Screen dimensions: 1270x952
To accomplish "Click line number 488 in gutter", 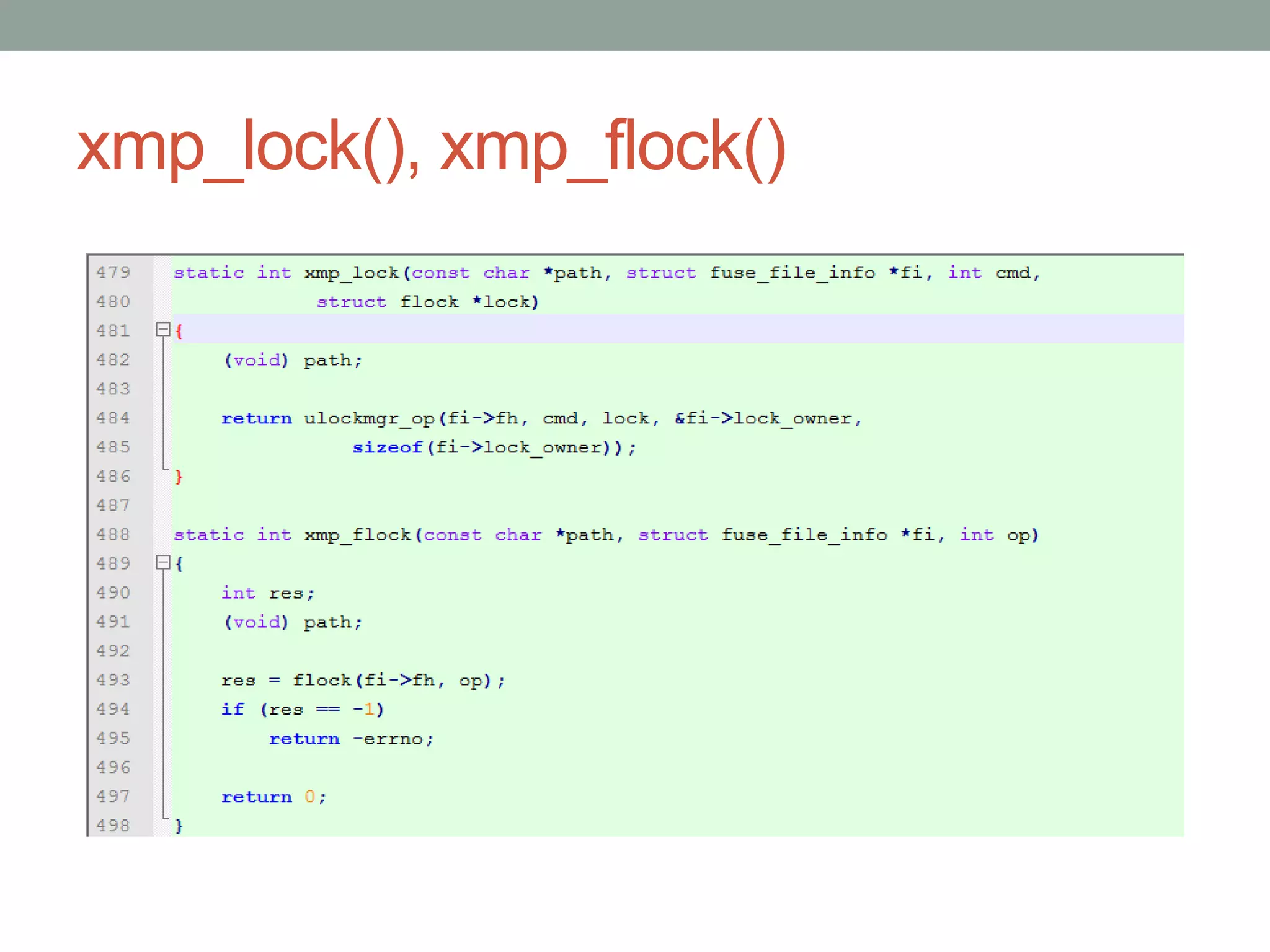I will tap(113, 534).
